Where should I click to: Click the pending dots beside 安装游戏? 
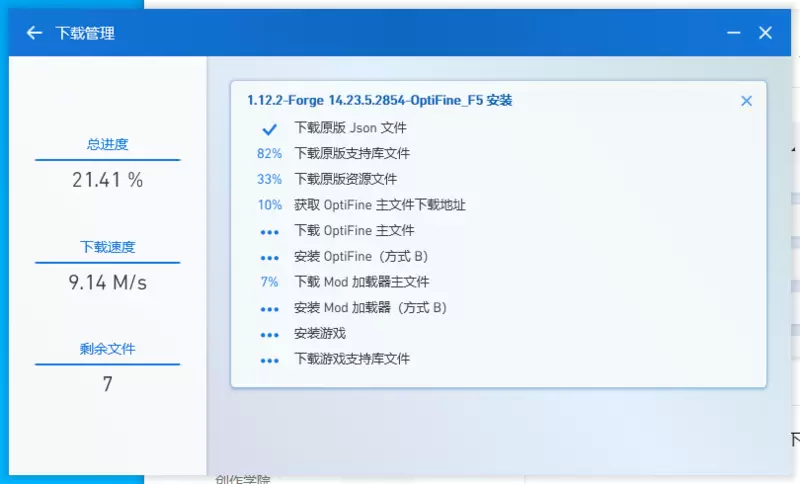point(269,335)
